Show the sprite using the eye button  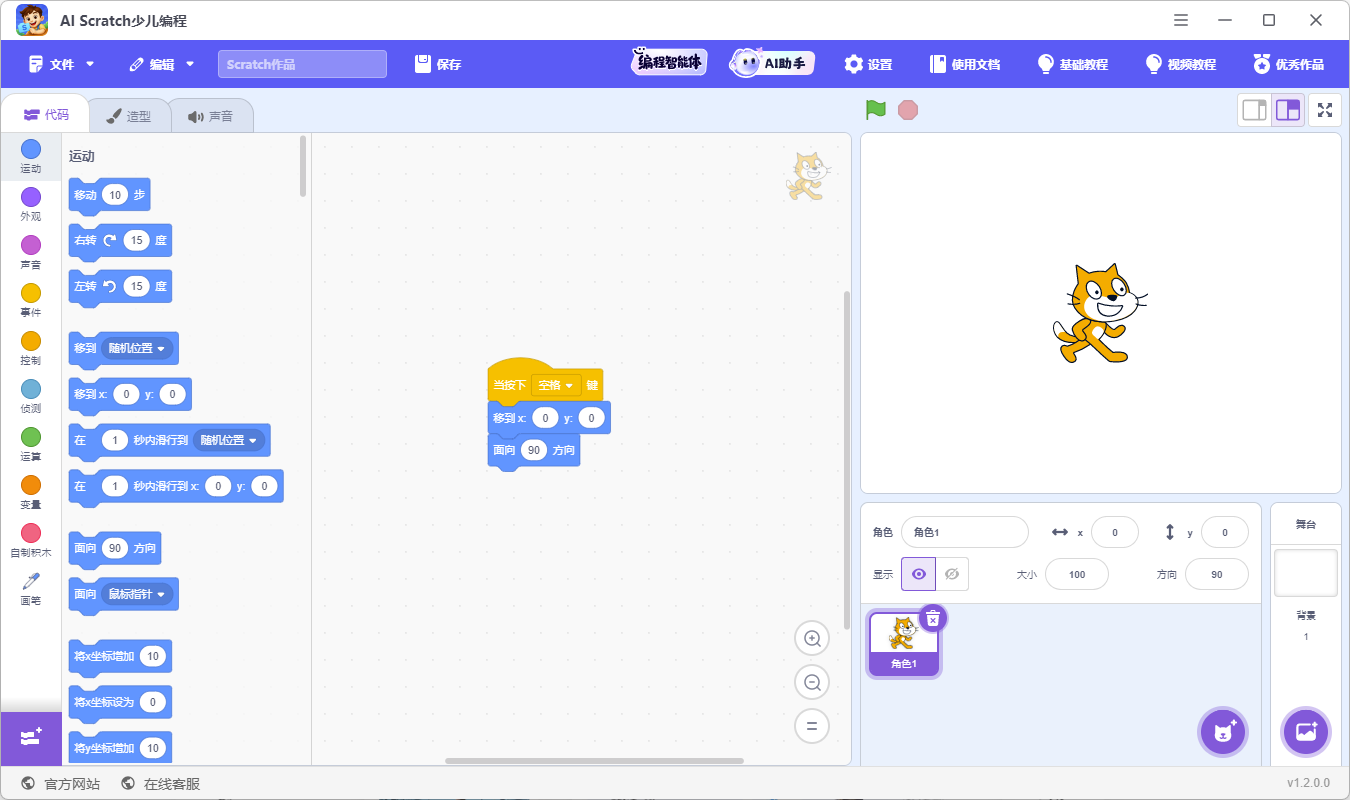[x=918, y=574]
